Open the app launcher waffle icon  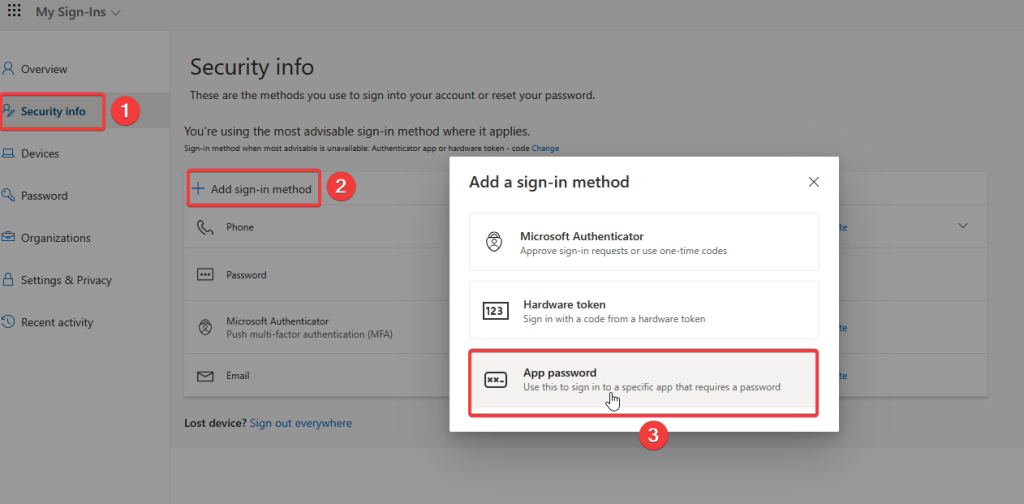[14, 12]
